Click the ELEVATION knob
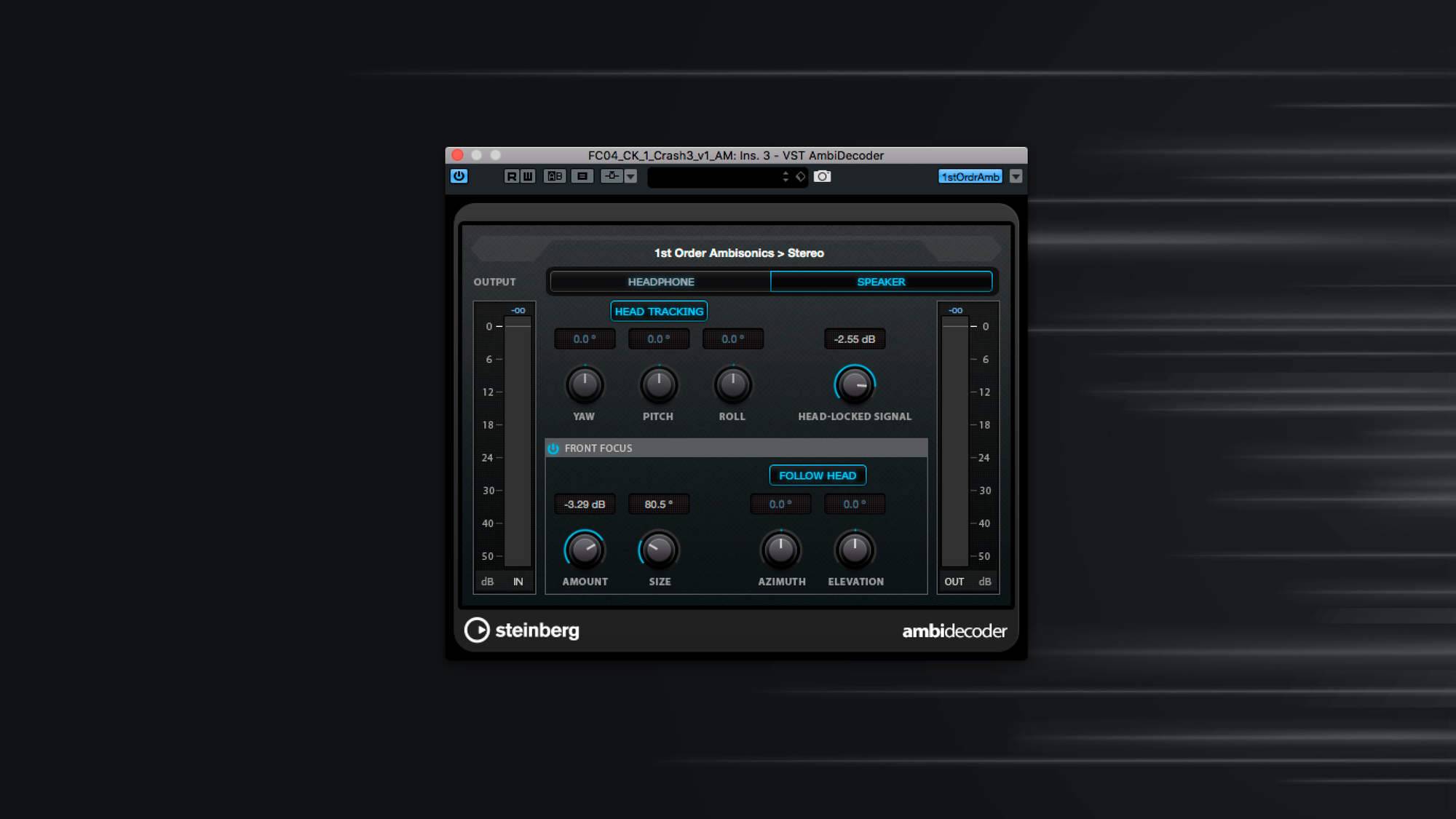The image size is (1456, 819). coord(855,550)
